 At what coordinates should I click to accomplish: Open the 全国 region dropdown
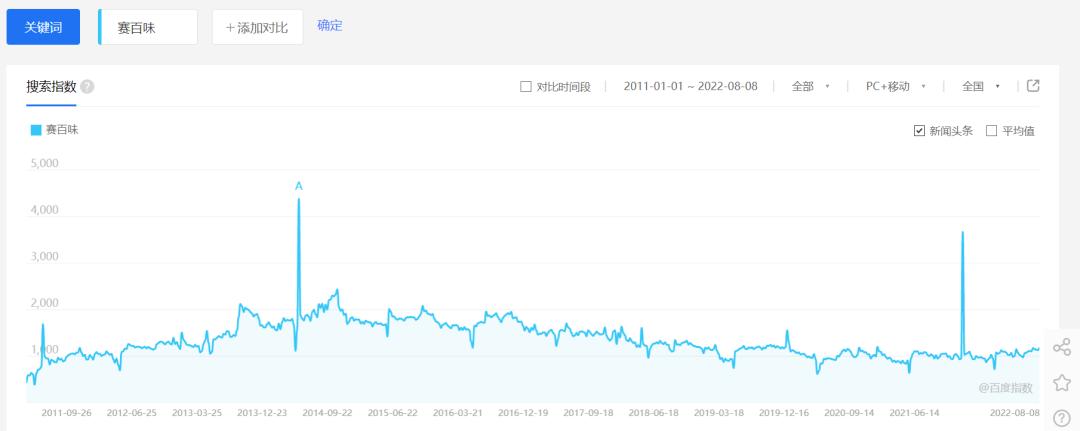pos(981,86)
